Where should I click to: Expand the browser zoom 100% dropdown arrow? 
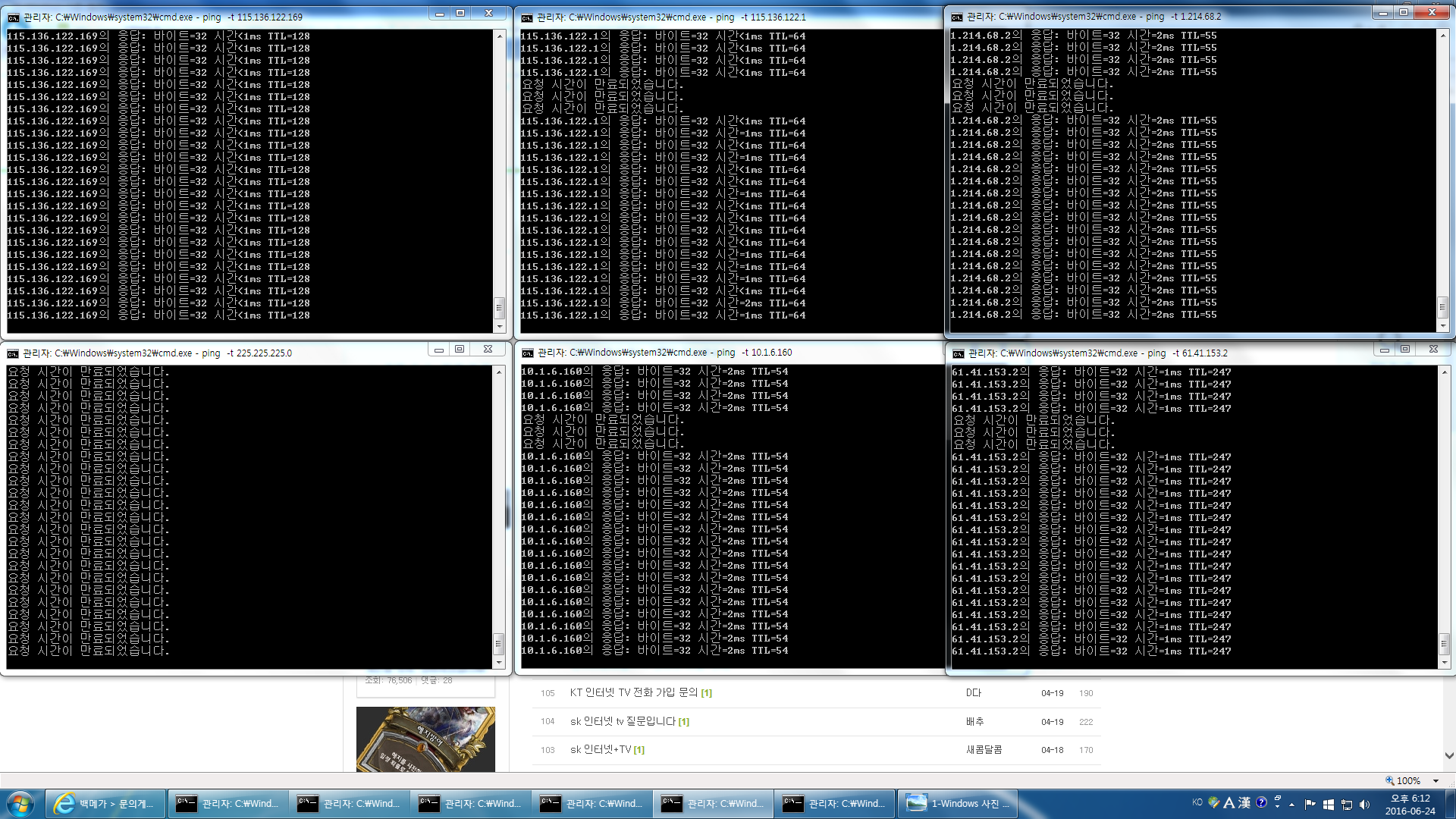1436,781
